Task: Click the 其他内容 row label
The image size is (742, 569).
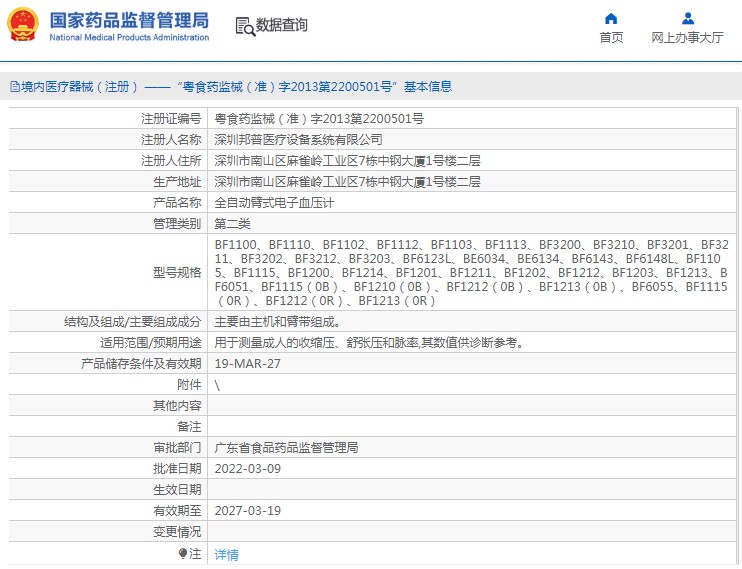Action: [177, 406]
